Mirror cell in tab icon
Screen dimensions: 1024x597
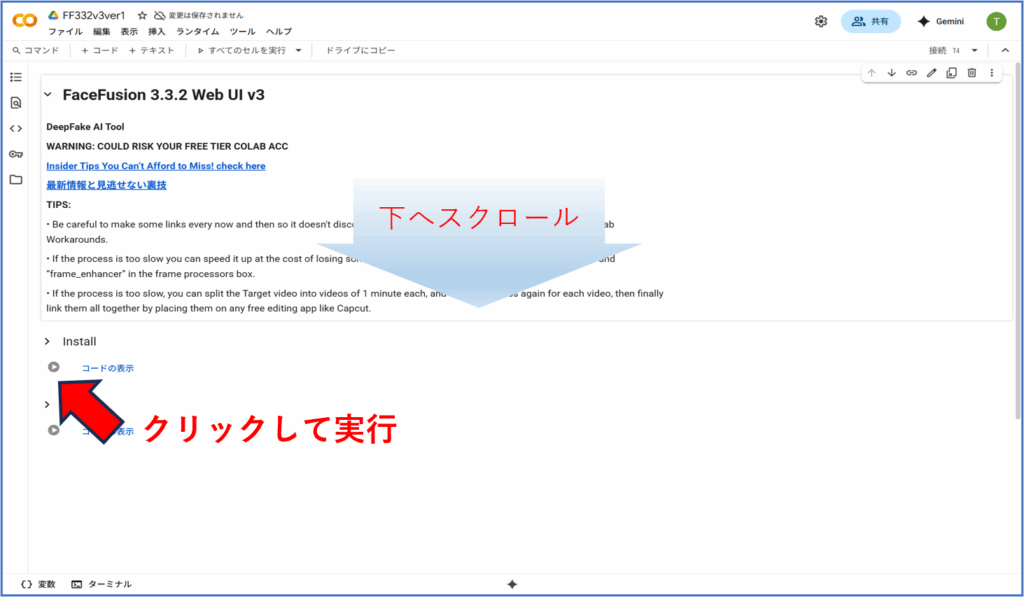coord(952,73)
